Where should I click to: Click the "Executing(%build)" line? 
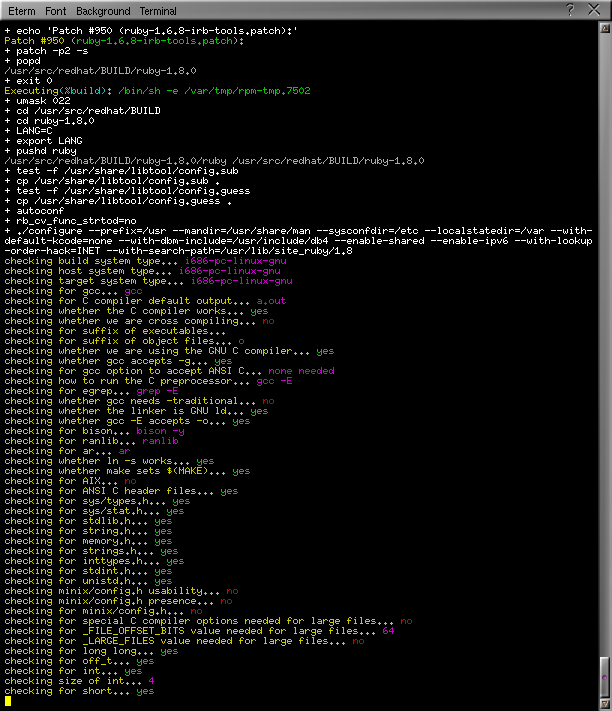[x=157, y=91]
